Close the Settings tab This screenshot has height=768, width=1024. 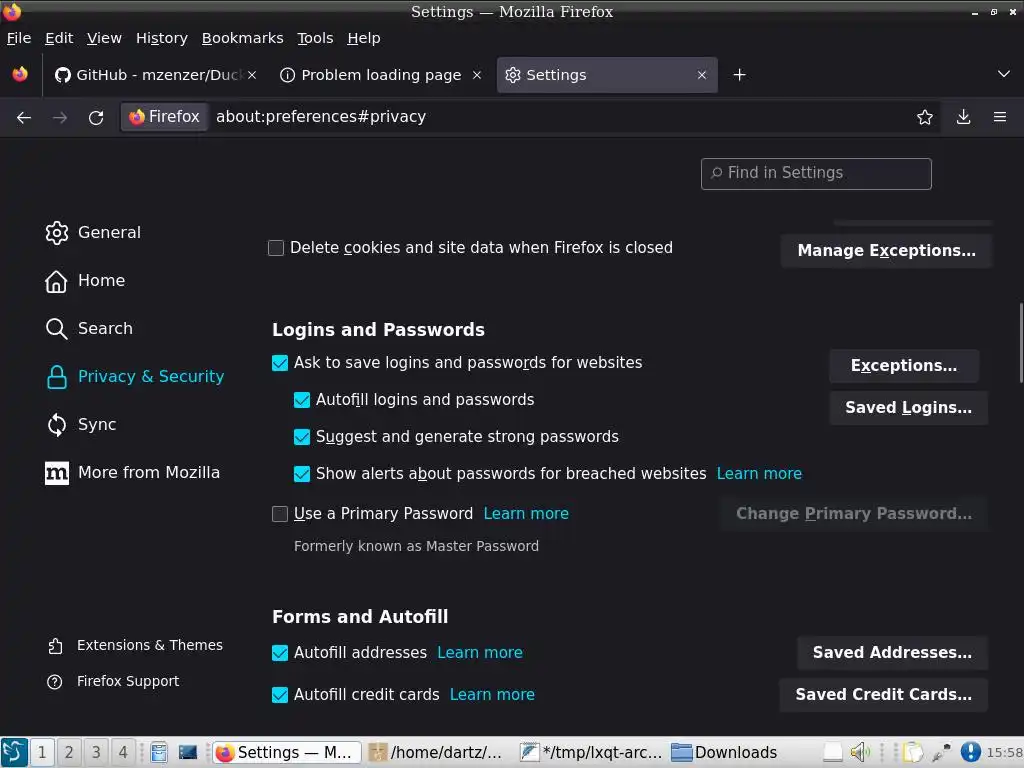click(702, 75)
